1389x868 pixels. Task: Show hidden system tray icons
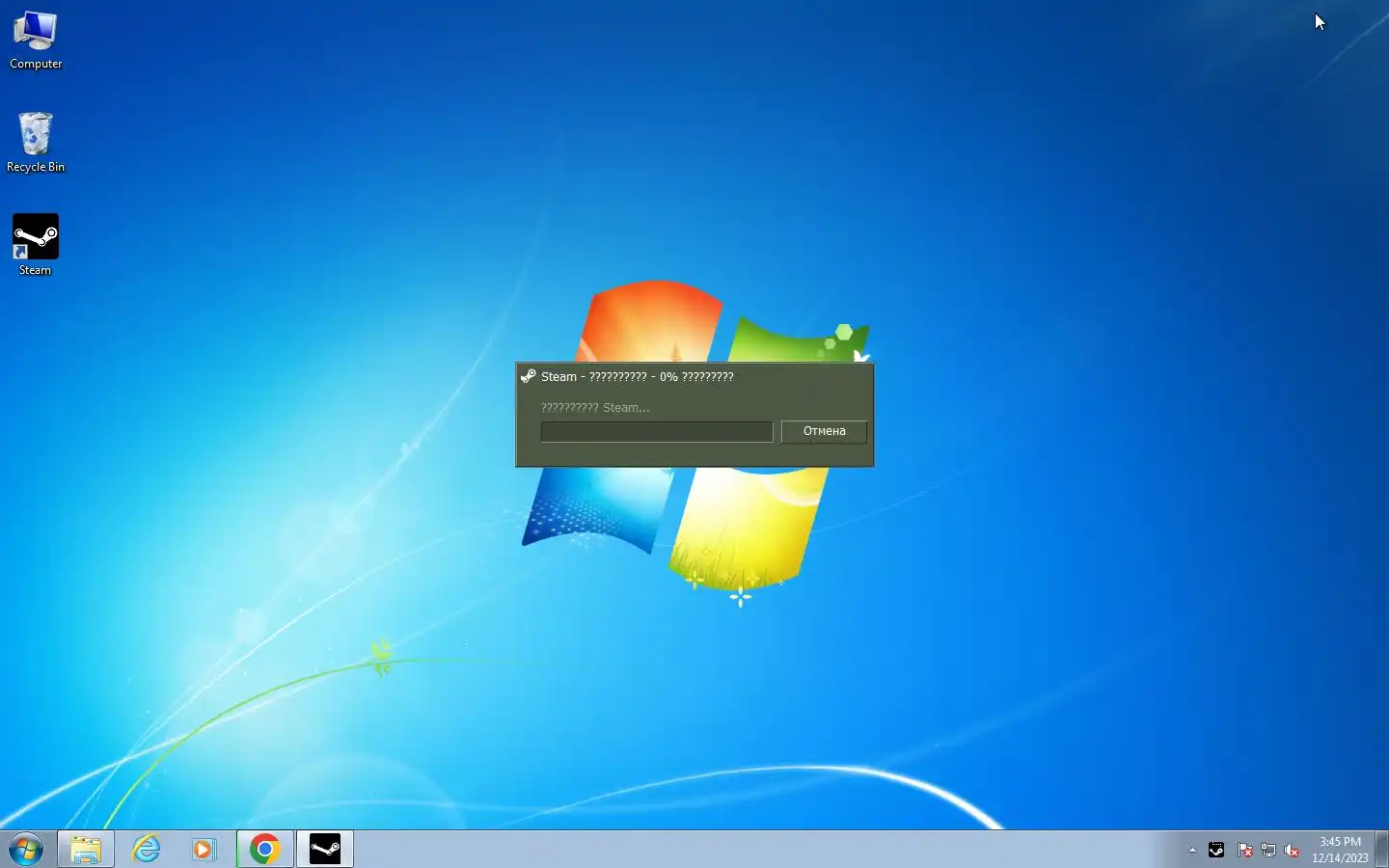(x=1193, y=851)
